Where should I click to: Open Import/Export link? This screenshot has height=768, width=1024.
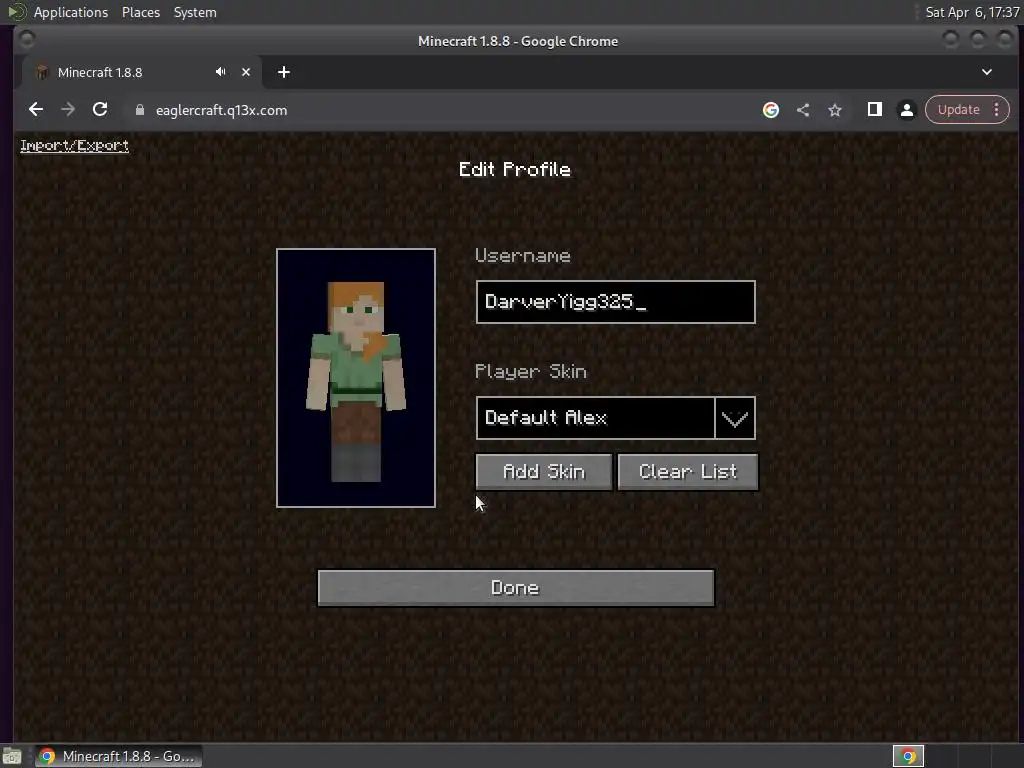[x=74, y=146]
